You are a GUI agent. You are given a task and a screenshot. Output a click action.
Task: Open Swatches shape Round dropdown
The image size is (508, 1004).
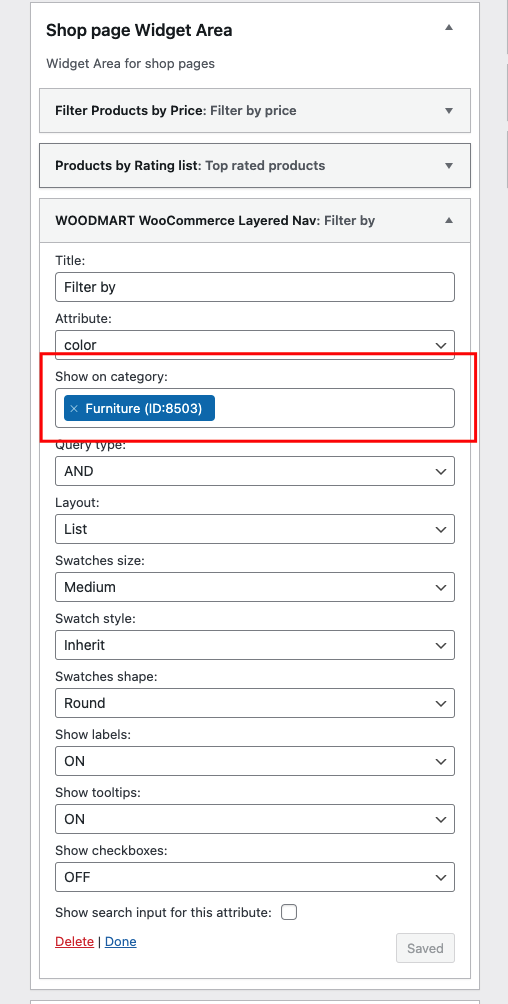coord(255,703)
